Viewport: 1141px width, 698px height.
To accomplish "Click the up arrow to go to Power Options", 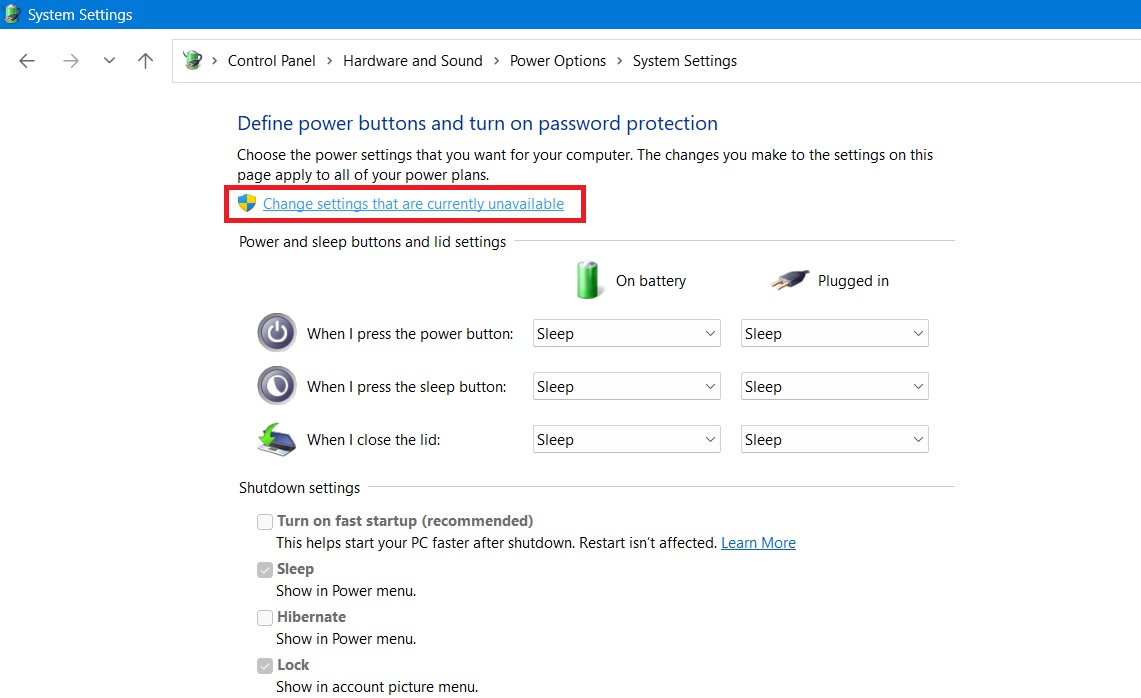I will [x=145, y=61].
